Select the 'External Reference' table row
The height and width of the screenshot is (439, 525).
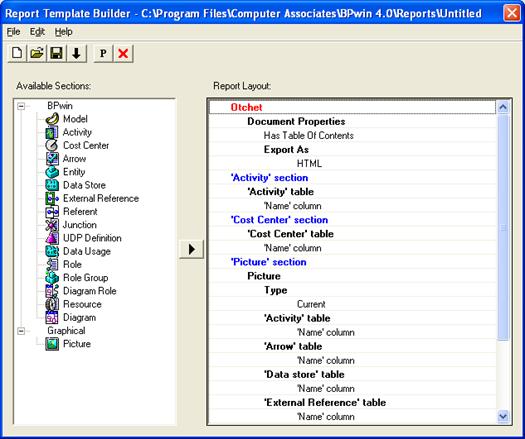click(x=352, y=403)
